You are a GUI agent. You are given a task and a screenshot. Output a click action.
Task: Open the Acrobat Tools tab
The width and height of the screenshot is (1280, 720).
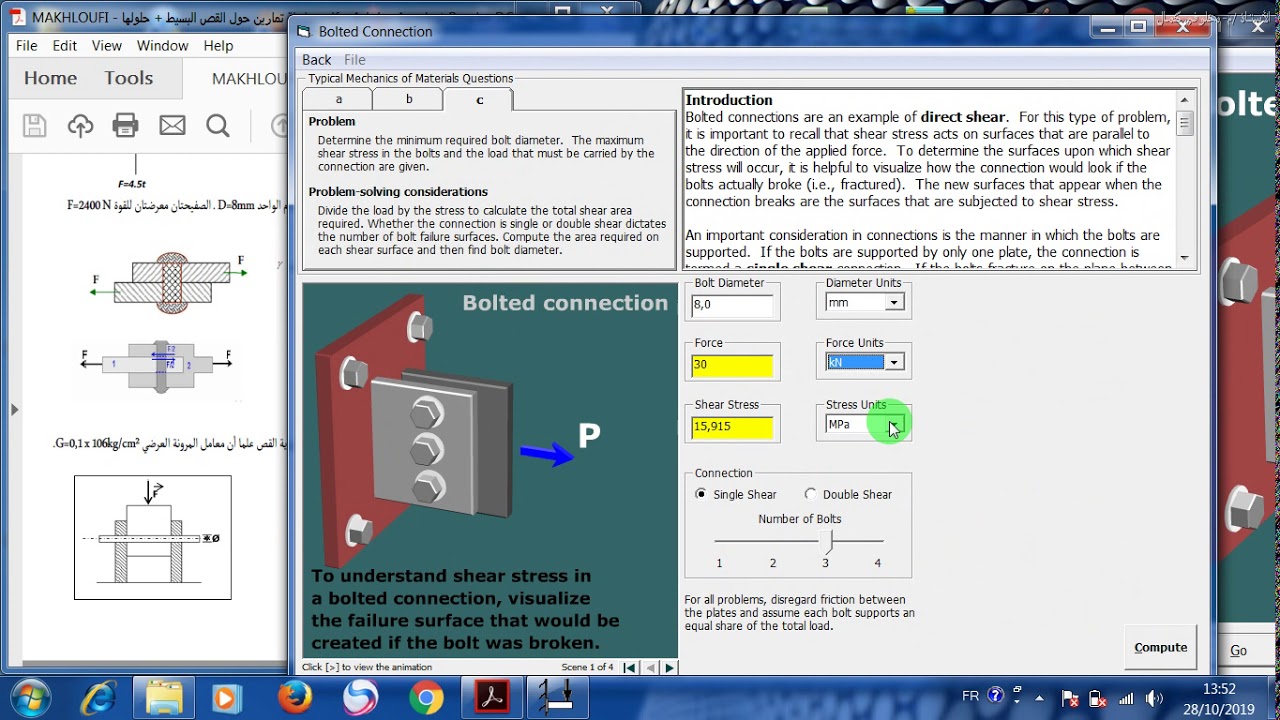coord(129,78)
